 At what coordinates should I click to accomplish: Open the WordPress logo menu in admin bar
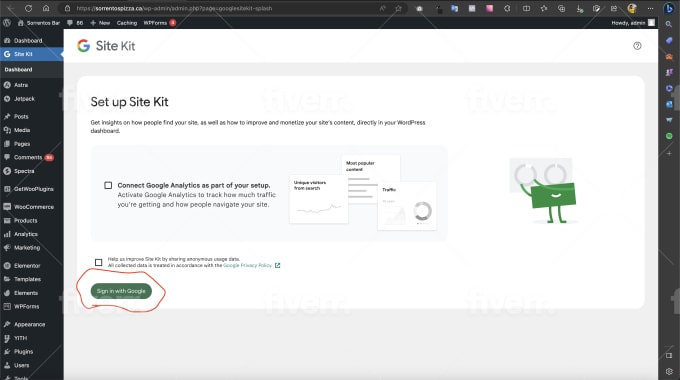[7, 23]
